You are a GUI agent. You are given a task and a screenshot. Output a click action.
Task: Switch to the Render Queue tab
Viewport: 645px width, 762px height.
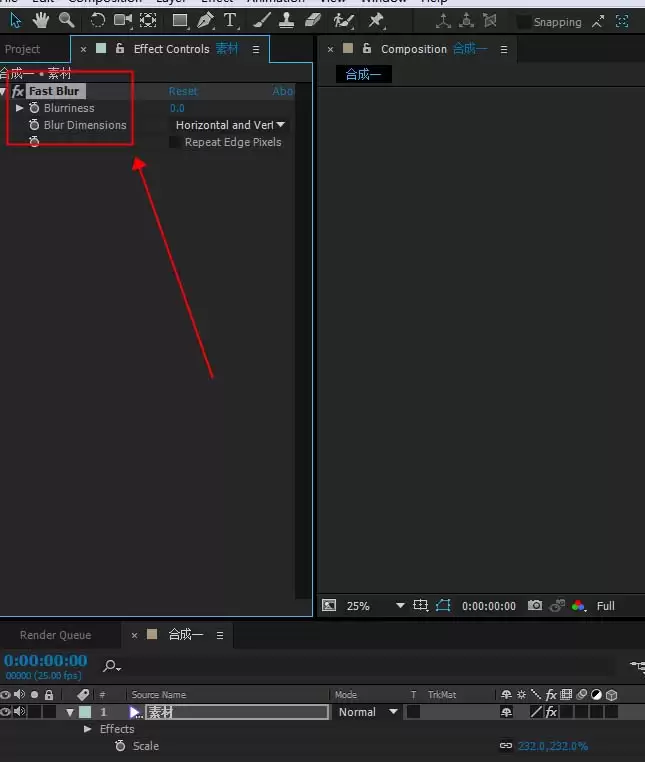55,635
